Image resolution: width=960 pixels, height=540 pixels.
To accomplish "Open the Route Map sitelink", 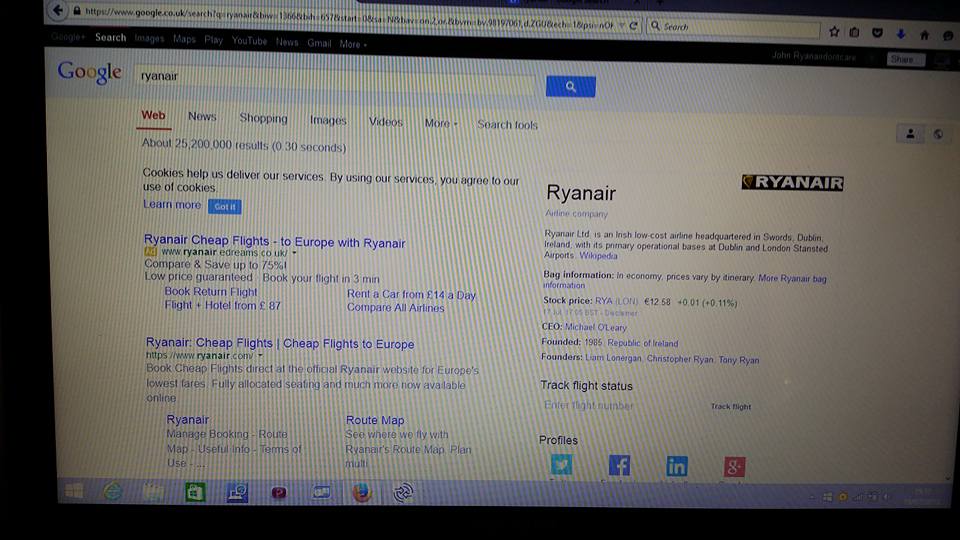I will pos(375,420).
